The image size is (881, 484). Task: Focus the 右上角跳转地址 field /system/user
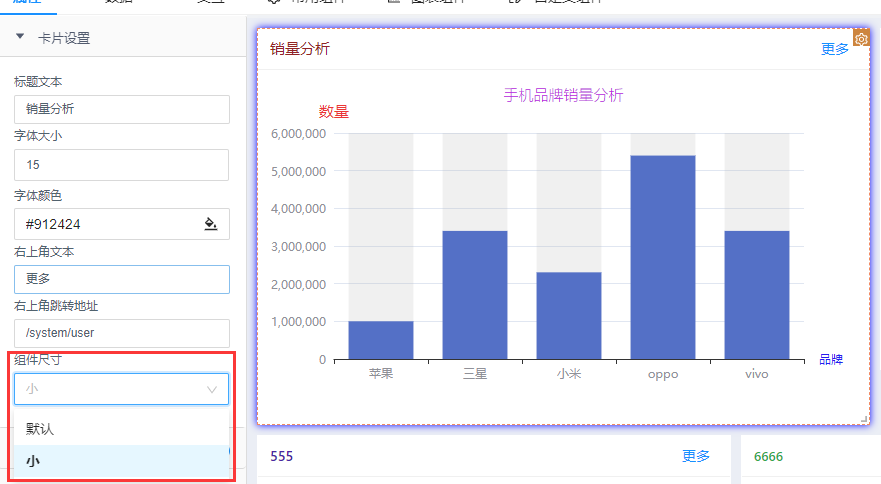[x=122, y=333]
